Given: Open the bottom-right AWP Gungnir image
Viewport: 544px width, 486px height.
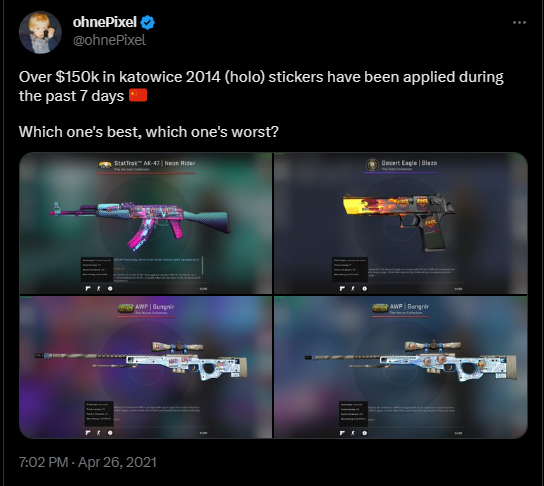Looking at the screenshot, I should click(x=401, y=367).
